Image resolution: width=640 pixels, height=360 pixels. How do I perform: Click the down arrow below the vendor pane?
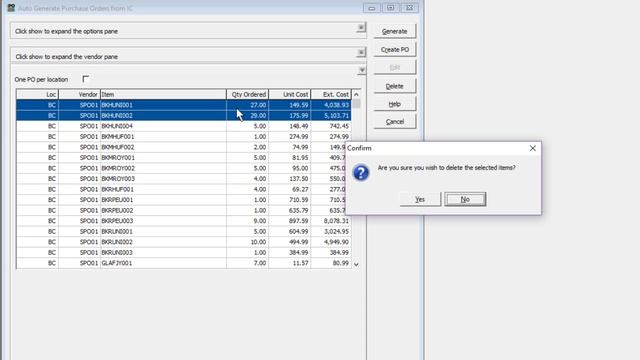362,70
